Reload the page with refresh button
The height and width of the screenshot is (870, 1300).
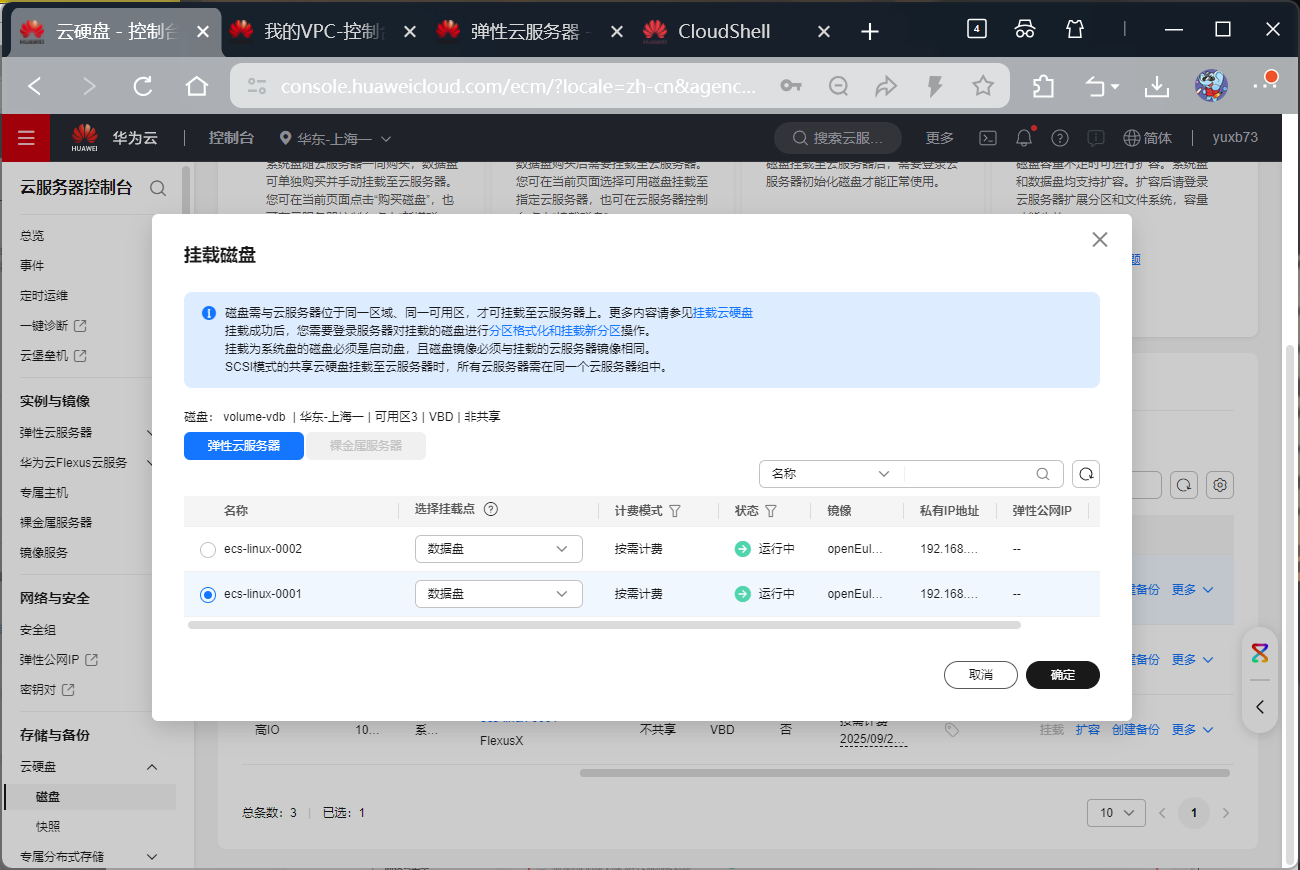[x=143, y=86]
